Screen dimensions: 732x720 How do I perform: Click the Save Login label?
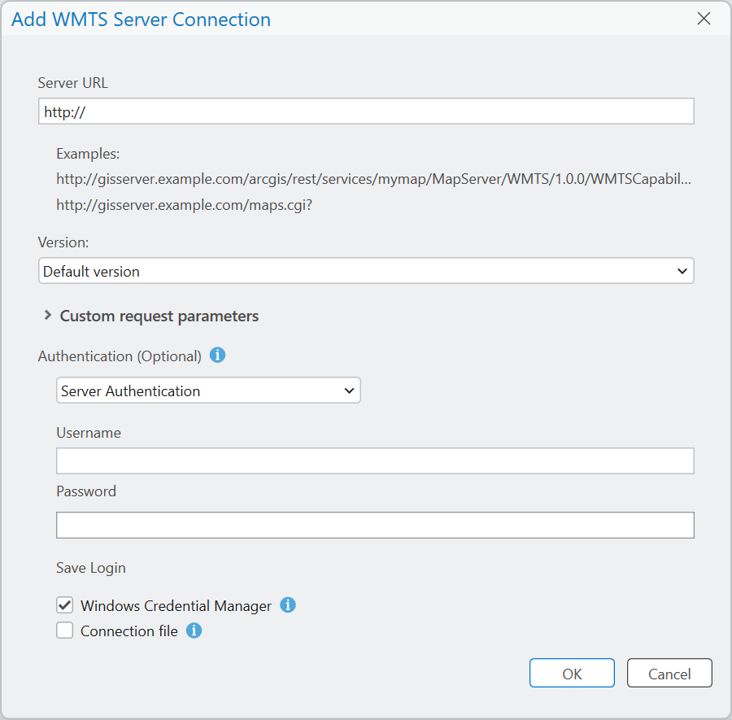click(91, 568)
